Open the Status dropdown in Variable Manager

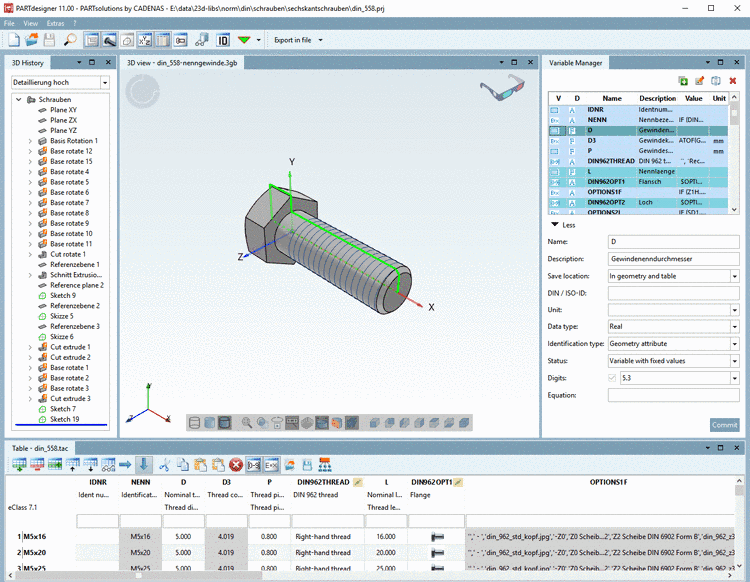(734, 361)
